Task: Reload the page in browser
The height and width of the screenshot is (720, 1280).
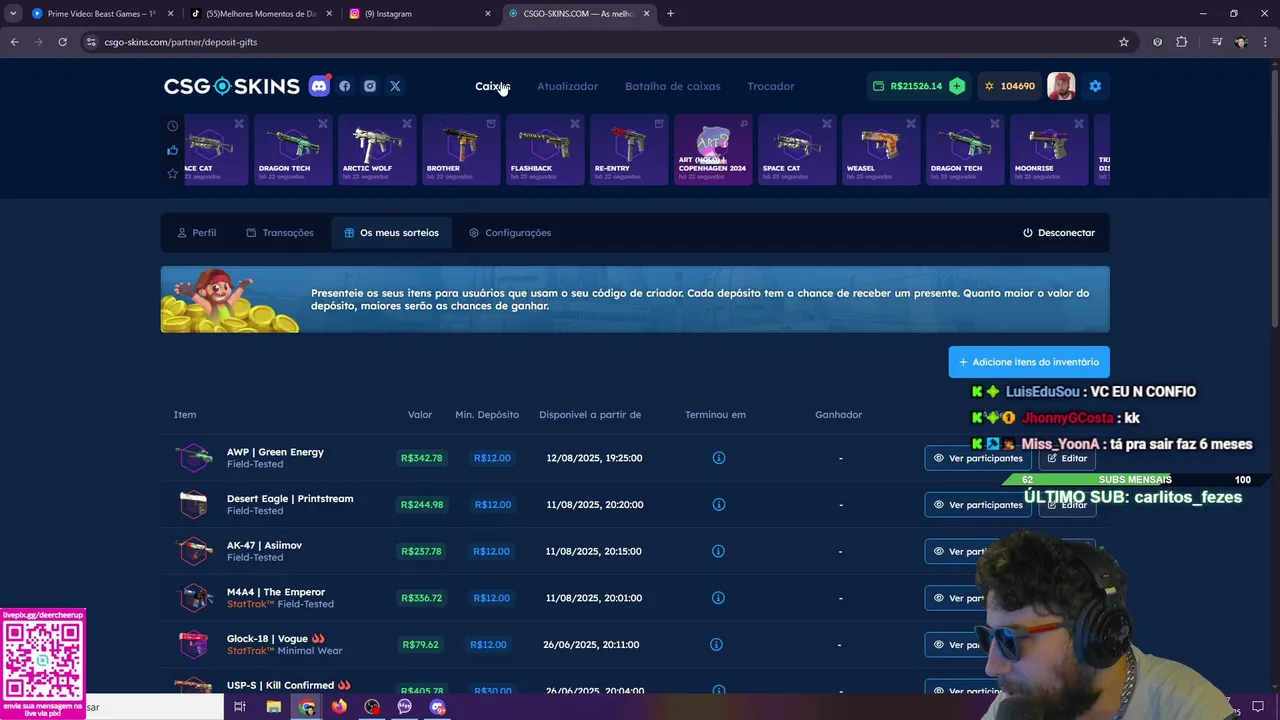Action: (x=62, y=42)
